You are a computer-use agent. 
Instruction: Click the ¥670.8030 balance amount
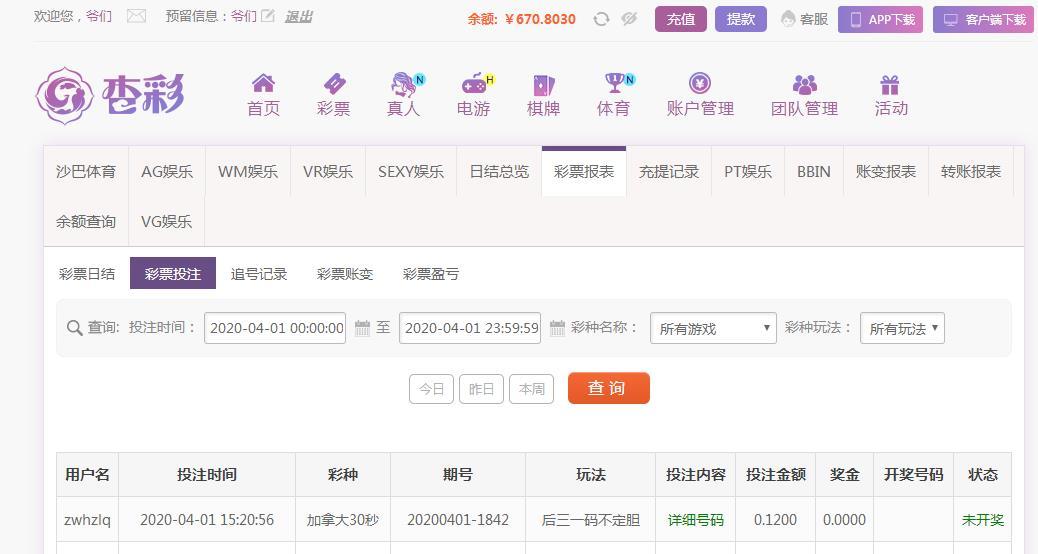pyautogui.click(x=540, y=19)
